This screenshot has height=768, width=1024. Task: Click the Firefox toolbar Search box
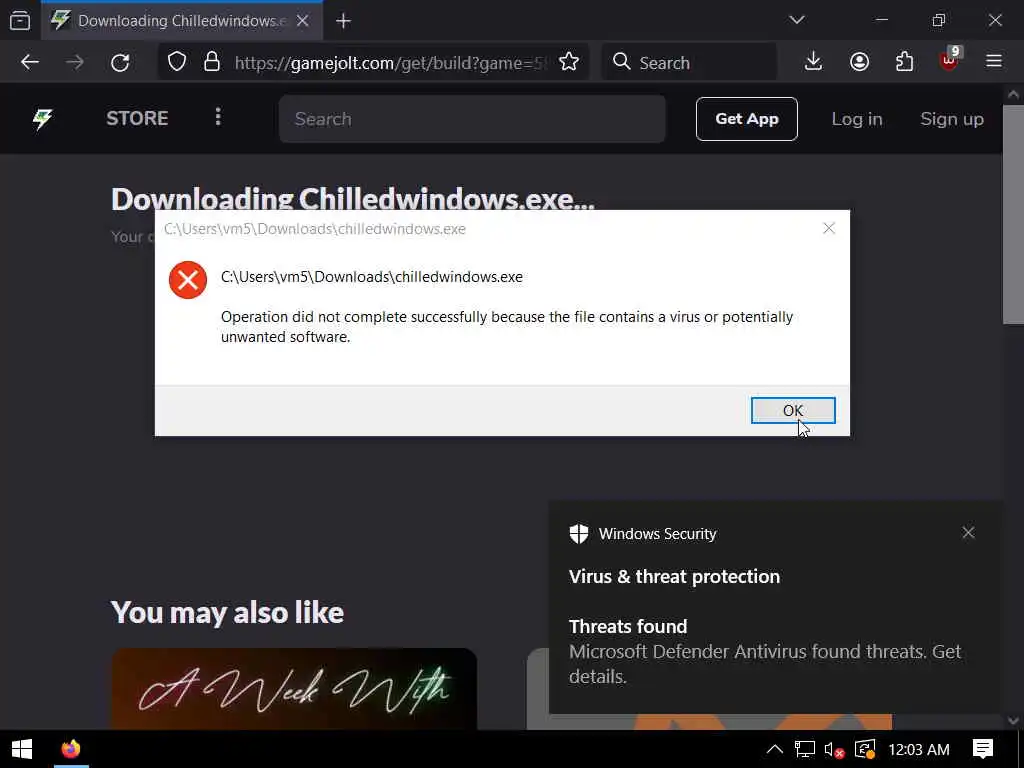click(690, 63)
